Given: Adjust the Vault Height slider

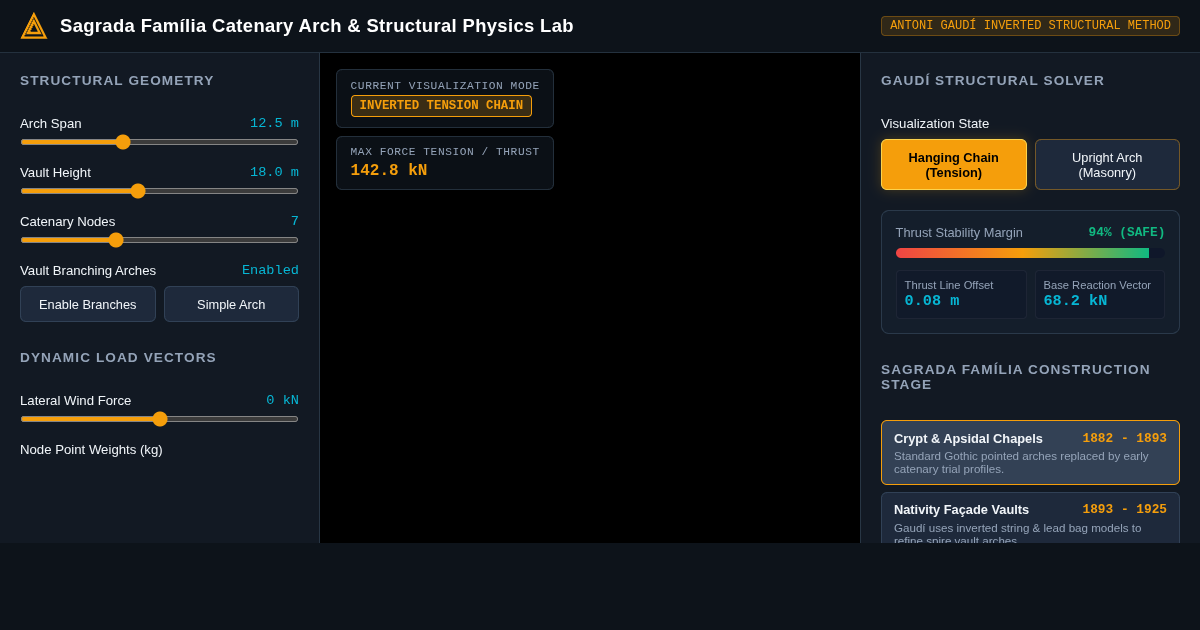Looking at the screenshot, I should pos(159,191).
